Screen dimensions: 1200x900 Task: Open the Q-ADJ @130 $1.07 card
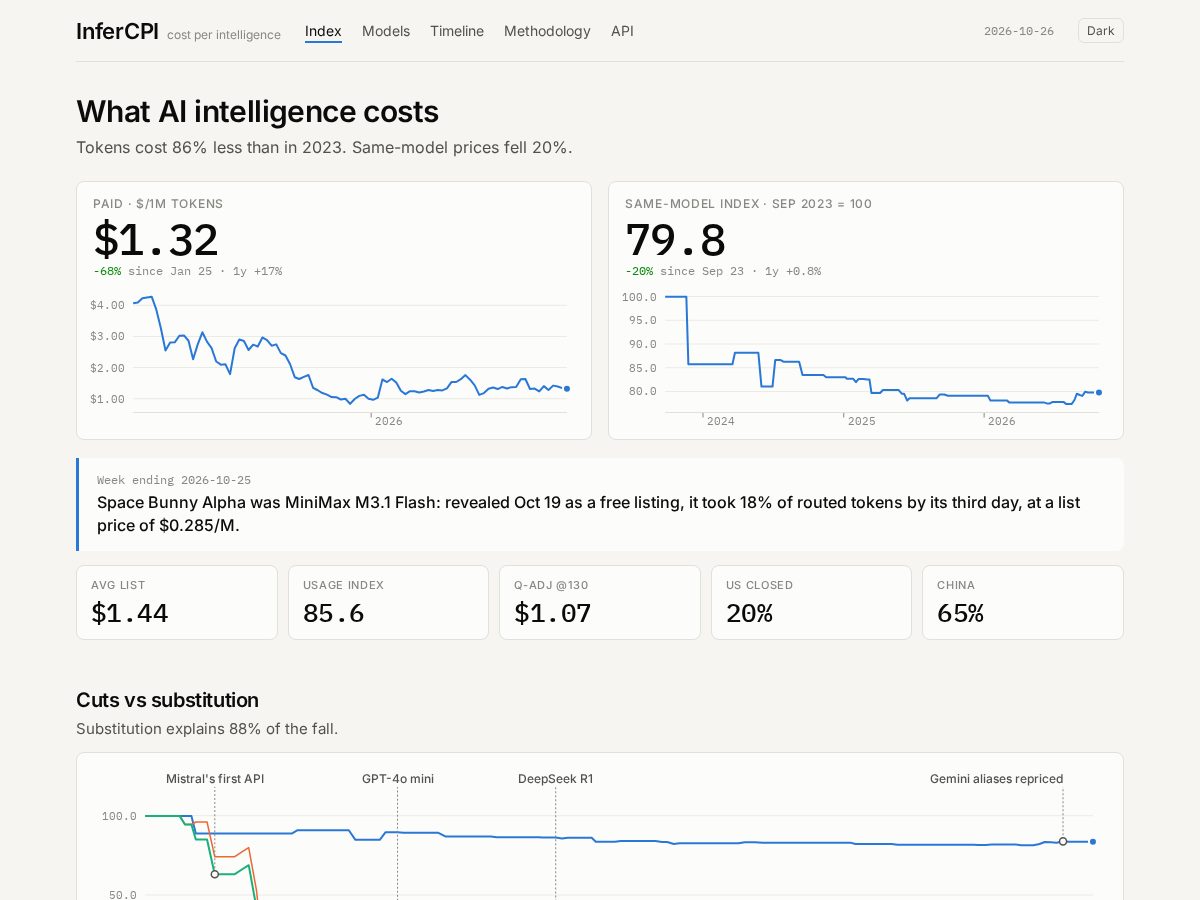coord(600,602)
